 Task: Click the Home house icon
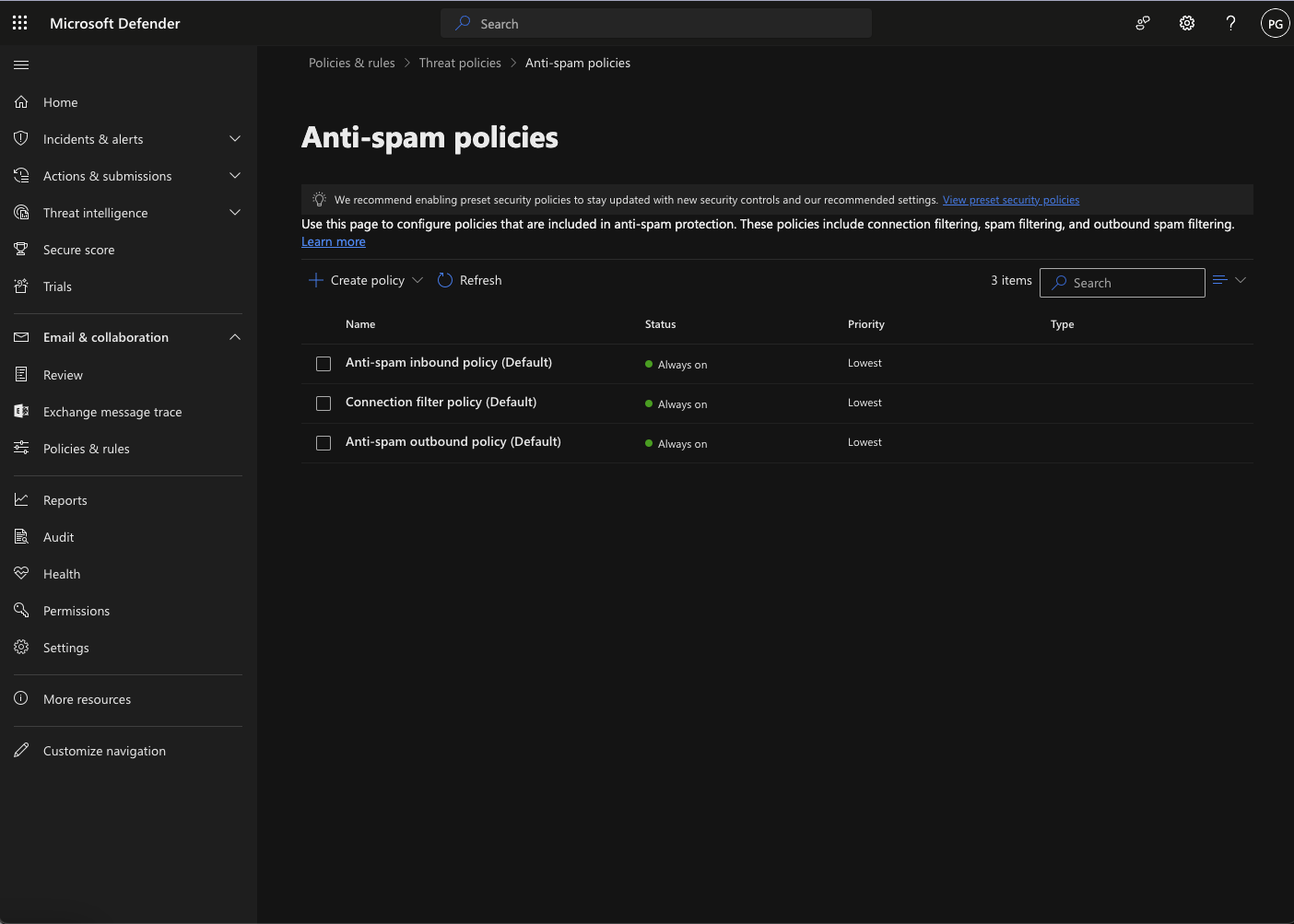(x=21, y=102)
